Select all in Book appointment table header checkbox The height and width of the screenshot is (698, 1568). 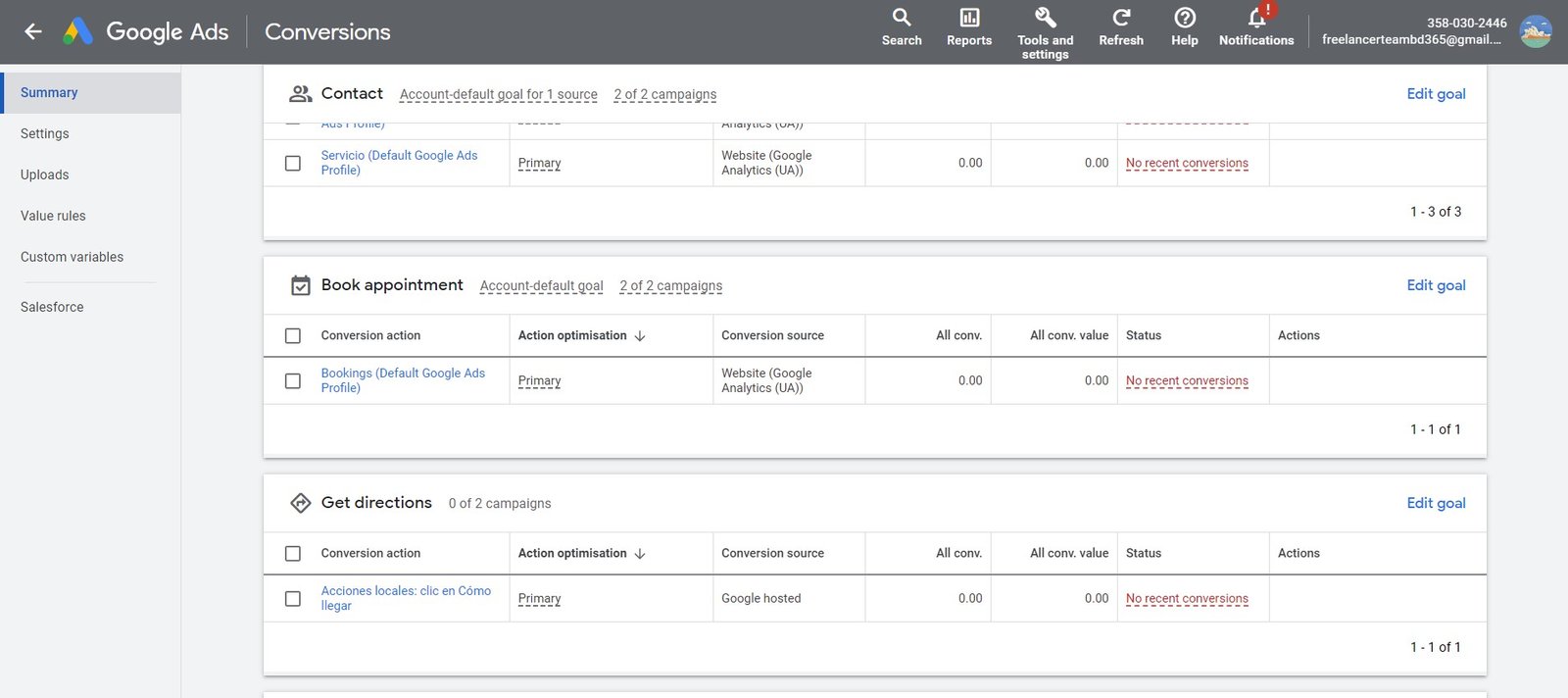click(x=293, y=335)
